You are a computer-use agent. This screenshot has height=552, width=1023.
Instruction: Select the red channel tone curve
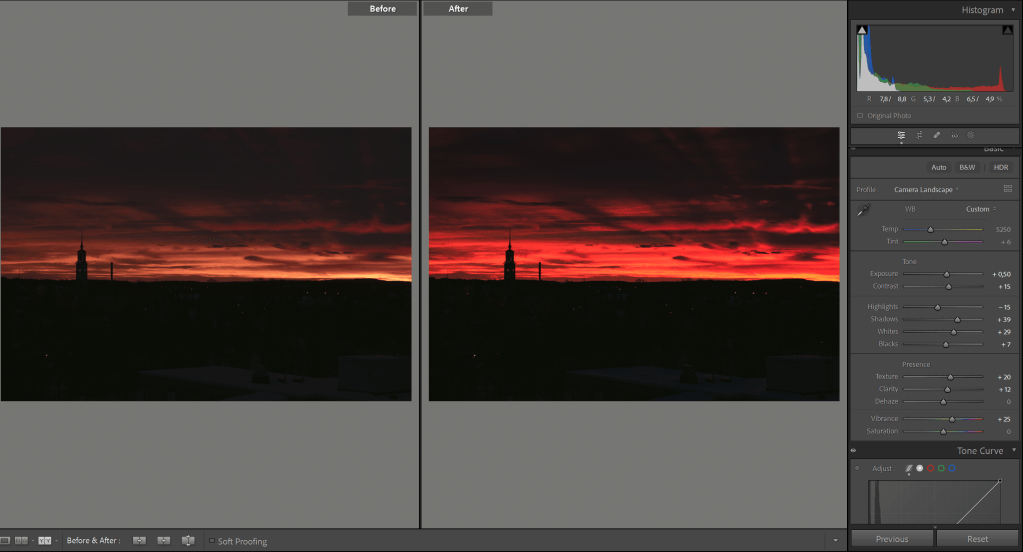point(931,468)
